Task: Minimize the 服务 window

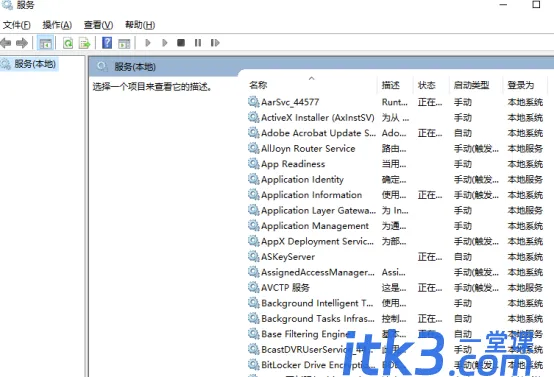Action: click(503, 5)
